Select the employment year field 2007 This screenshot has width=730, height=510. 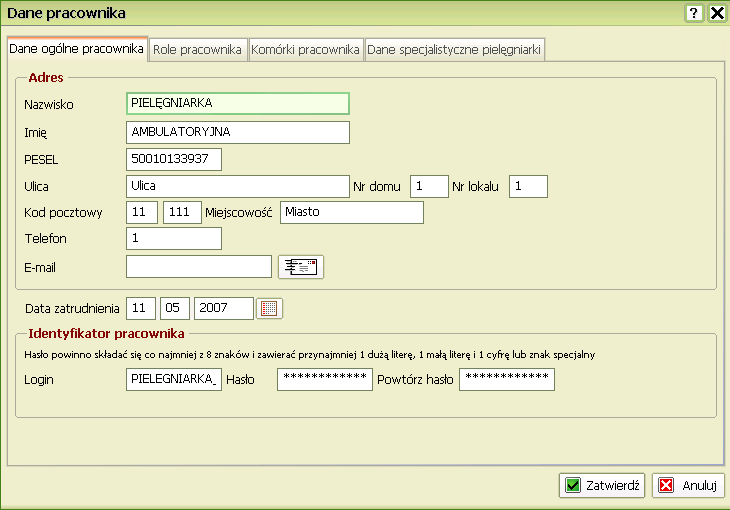coord(224,308)
